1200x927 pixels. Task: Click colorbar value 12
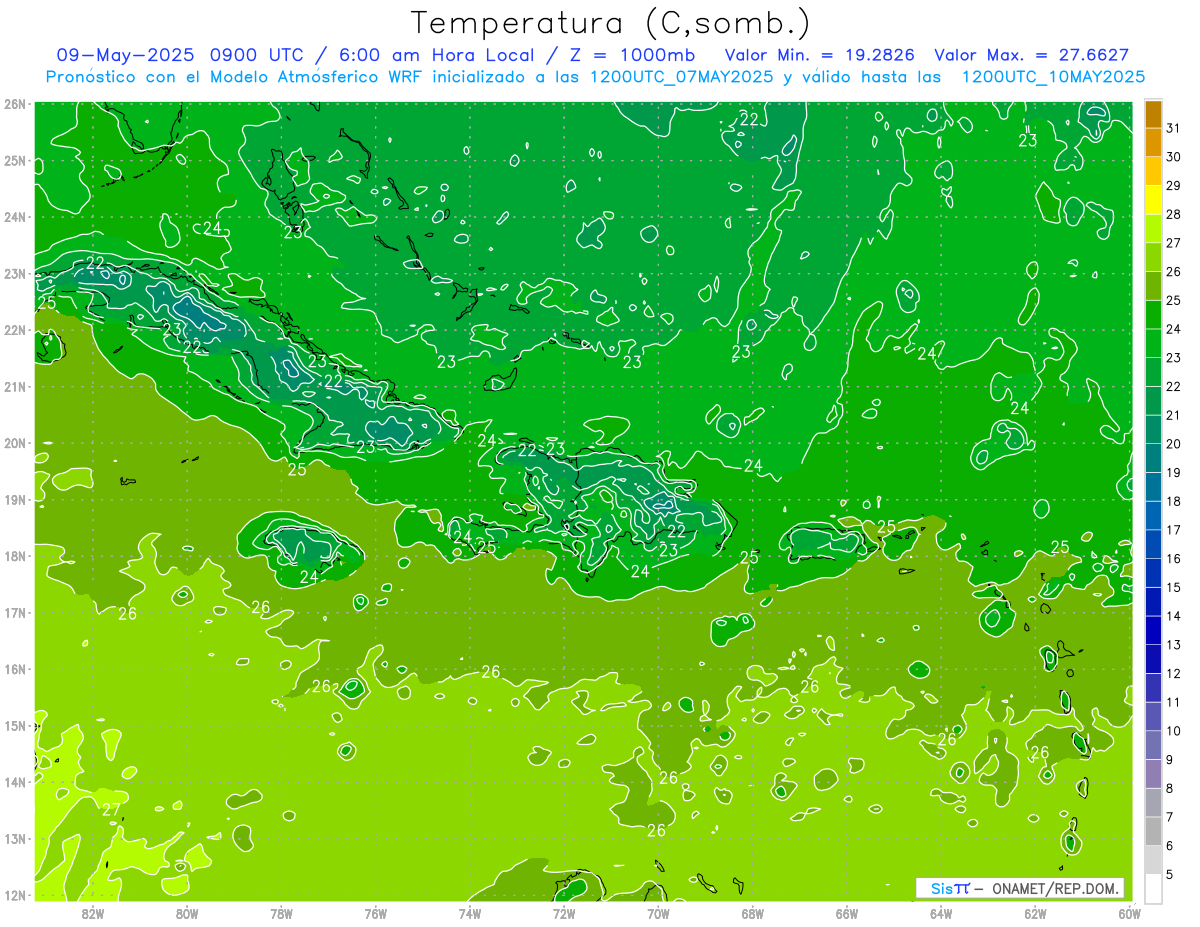(x=1173, y=673)
